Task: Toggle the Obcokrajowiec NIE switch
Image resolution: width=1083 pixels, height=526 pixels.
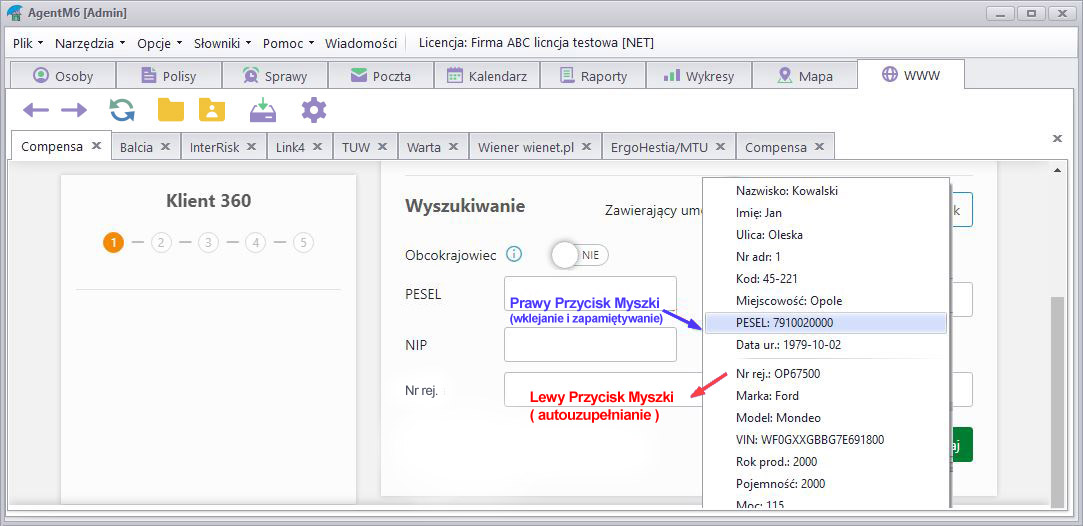Action: coord(580,255)
